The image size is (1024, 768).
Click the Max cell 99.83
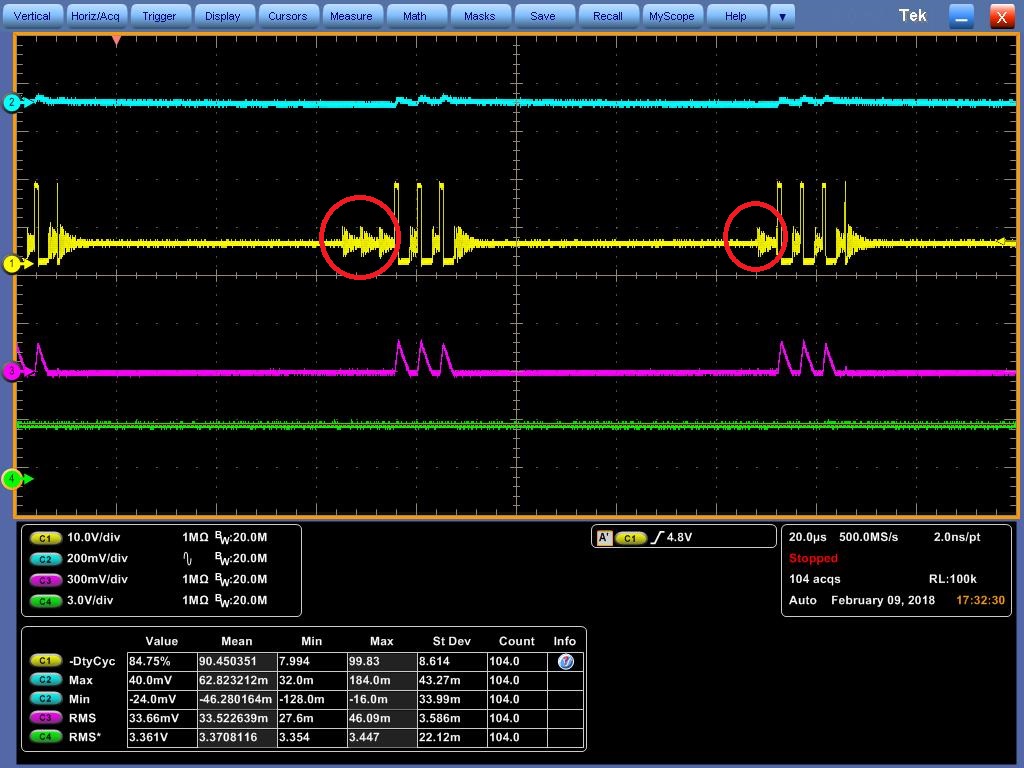(381, 661)
